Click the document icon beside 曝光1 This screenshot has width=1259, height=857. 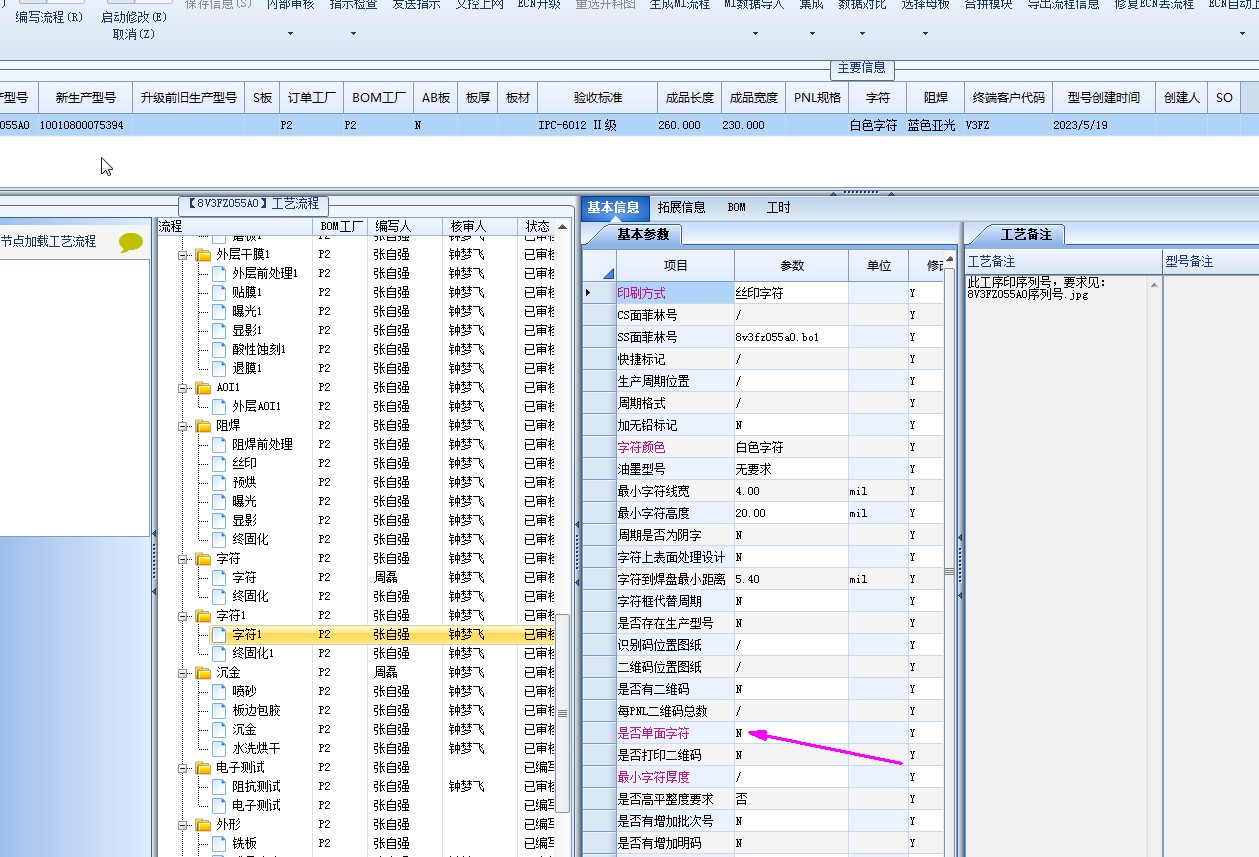220,312
